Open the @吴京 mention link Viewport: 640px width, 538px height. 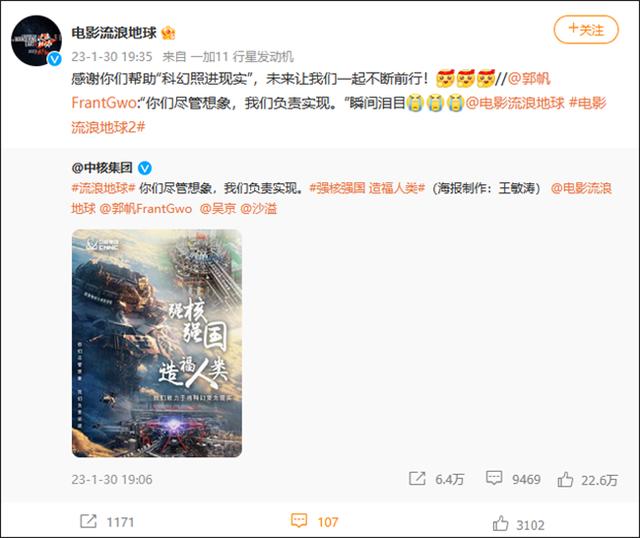pos(218,209)
